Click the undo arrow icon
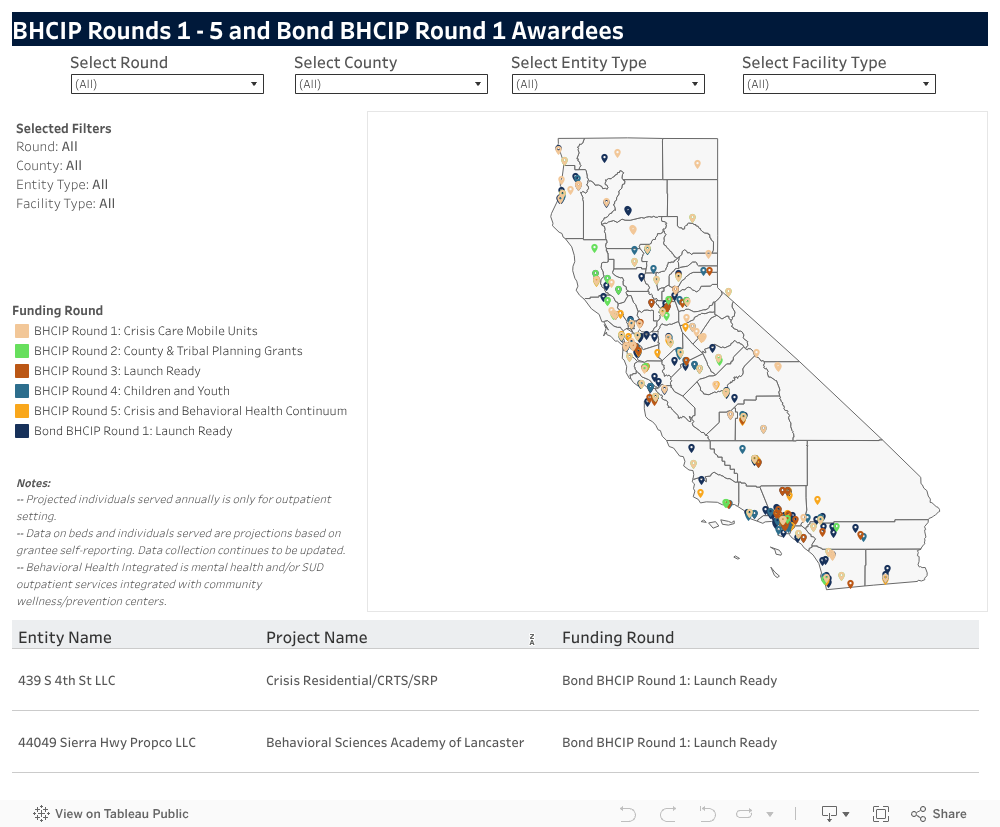 point(628,814)
